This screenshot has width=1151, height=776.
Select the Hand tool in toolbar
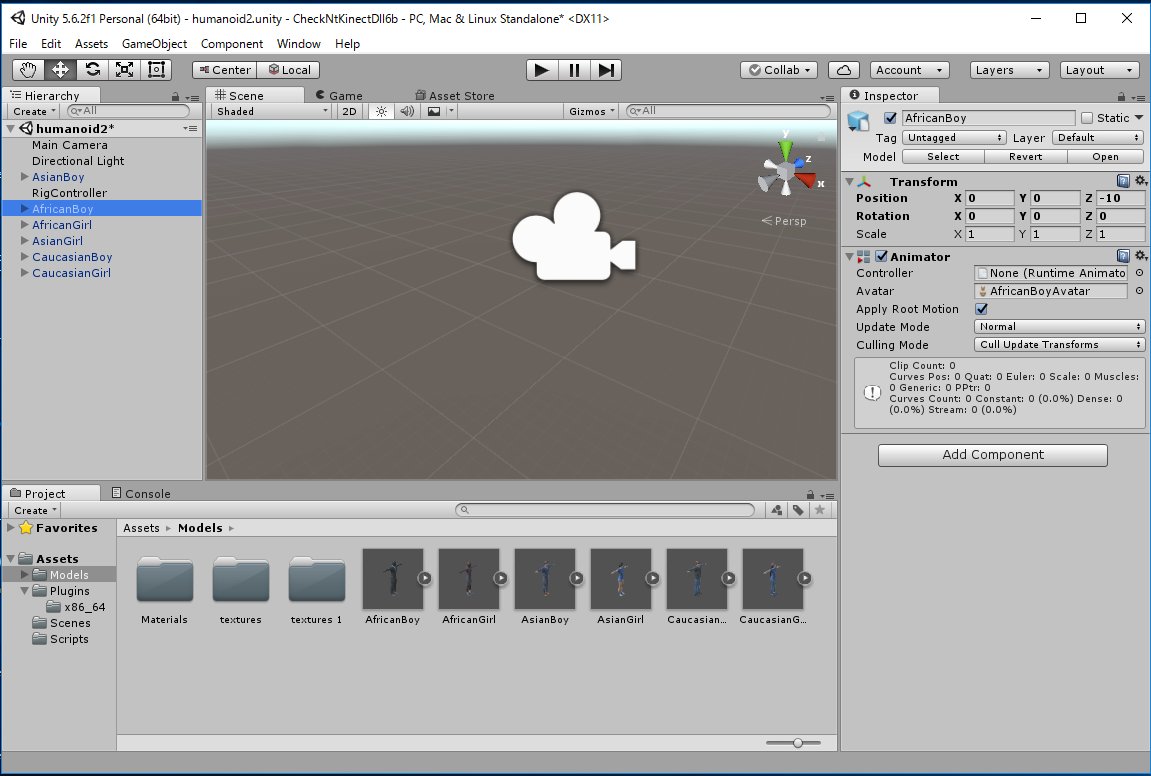28,70
